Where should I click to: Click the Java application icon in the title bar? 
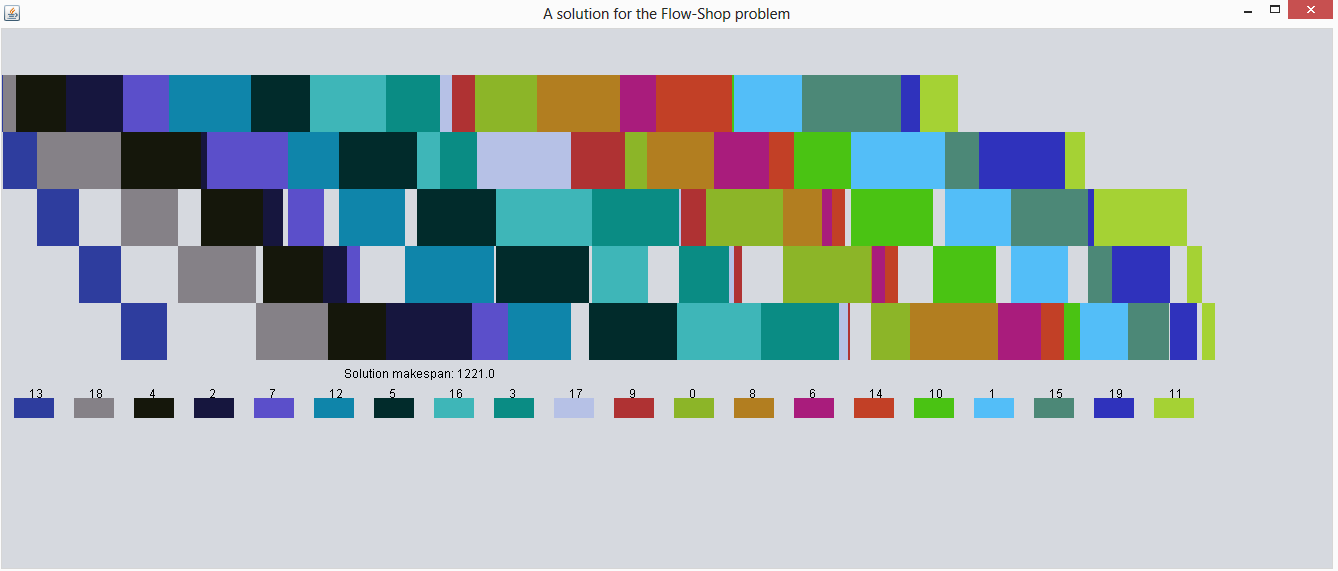click(12, 13)
